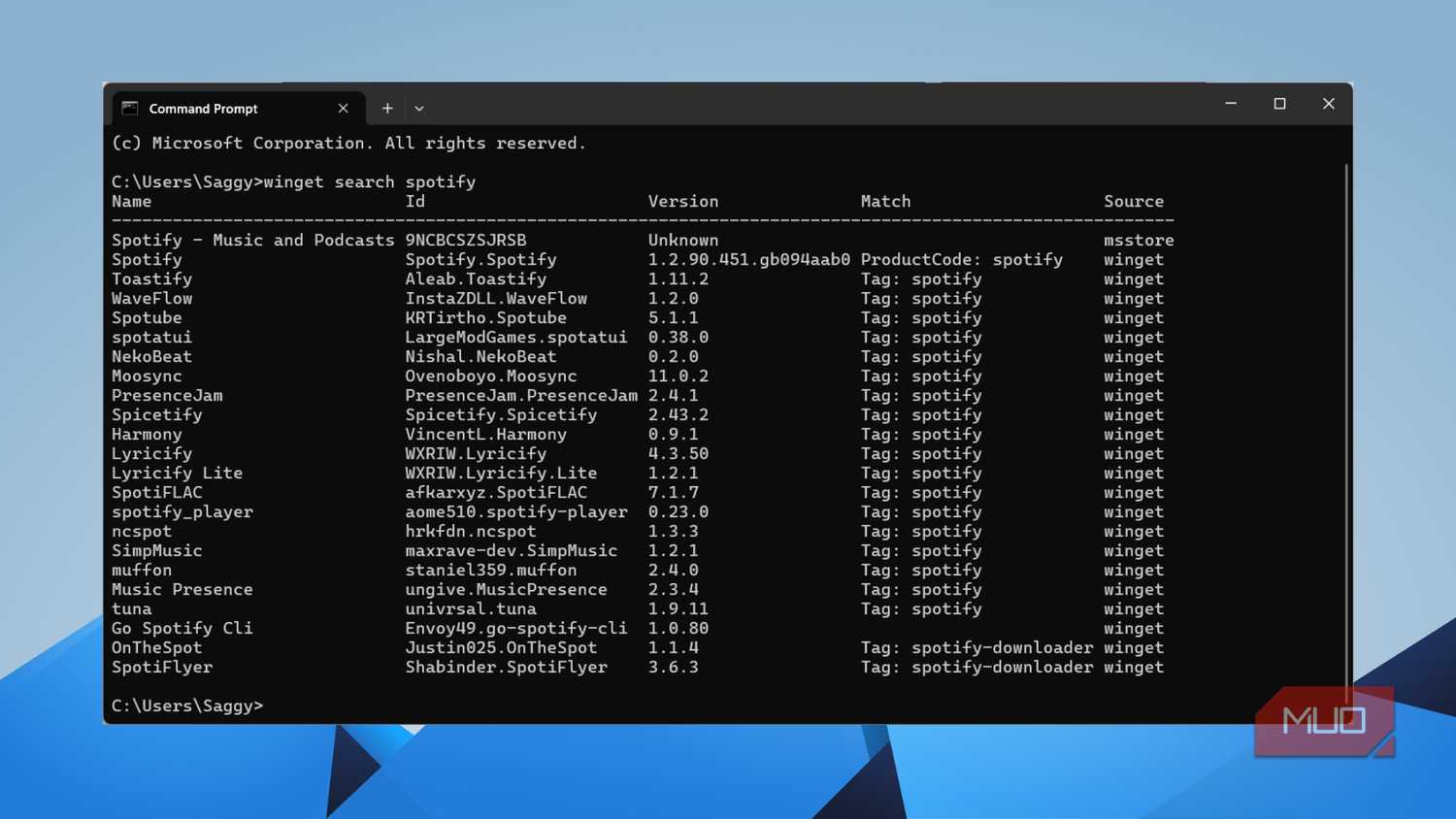Viewport: 1456px width, 819px height.
Task: Minimize the terminal window
Action: (1231, 104)
